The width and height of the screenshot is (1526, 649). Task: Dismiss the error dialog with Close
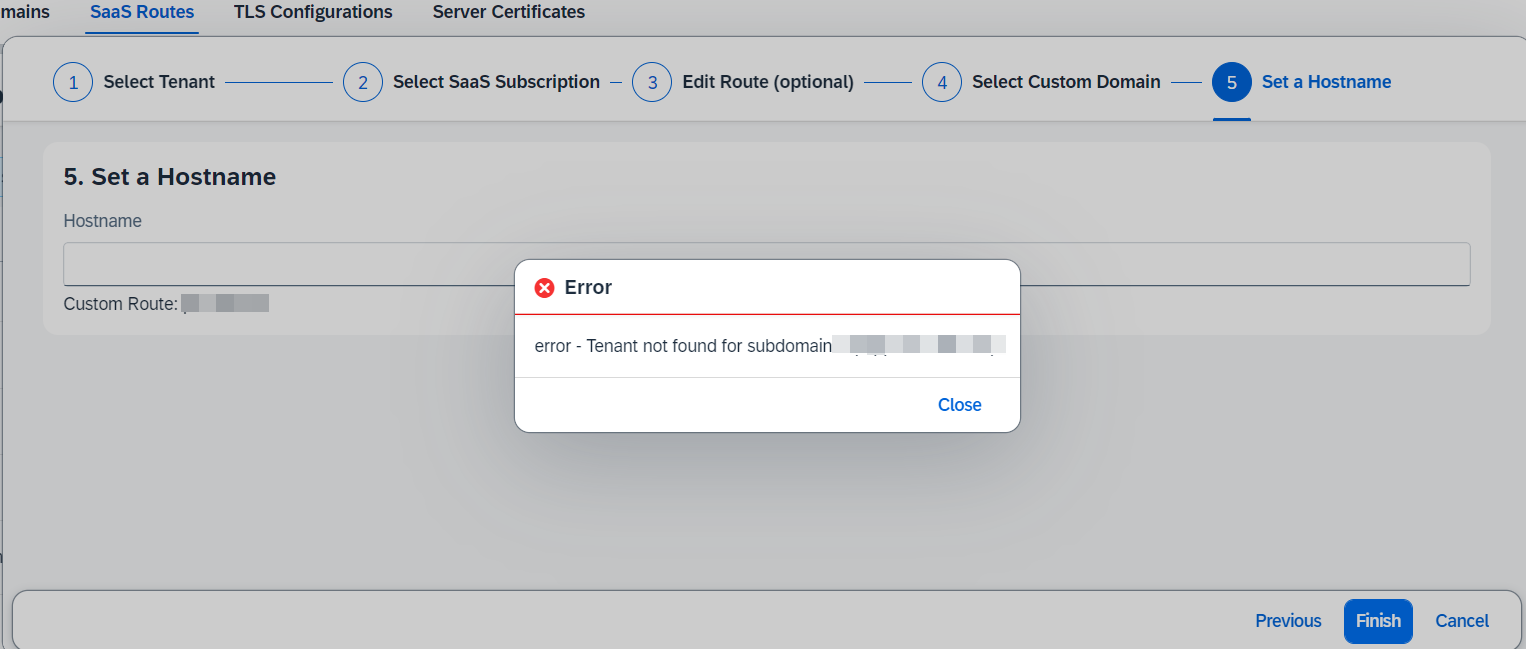coord(960,405)
